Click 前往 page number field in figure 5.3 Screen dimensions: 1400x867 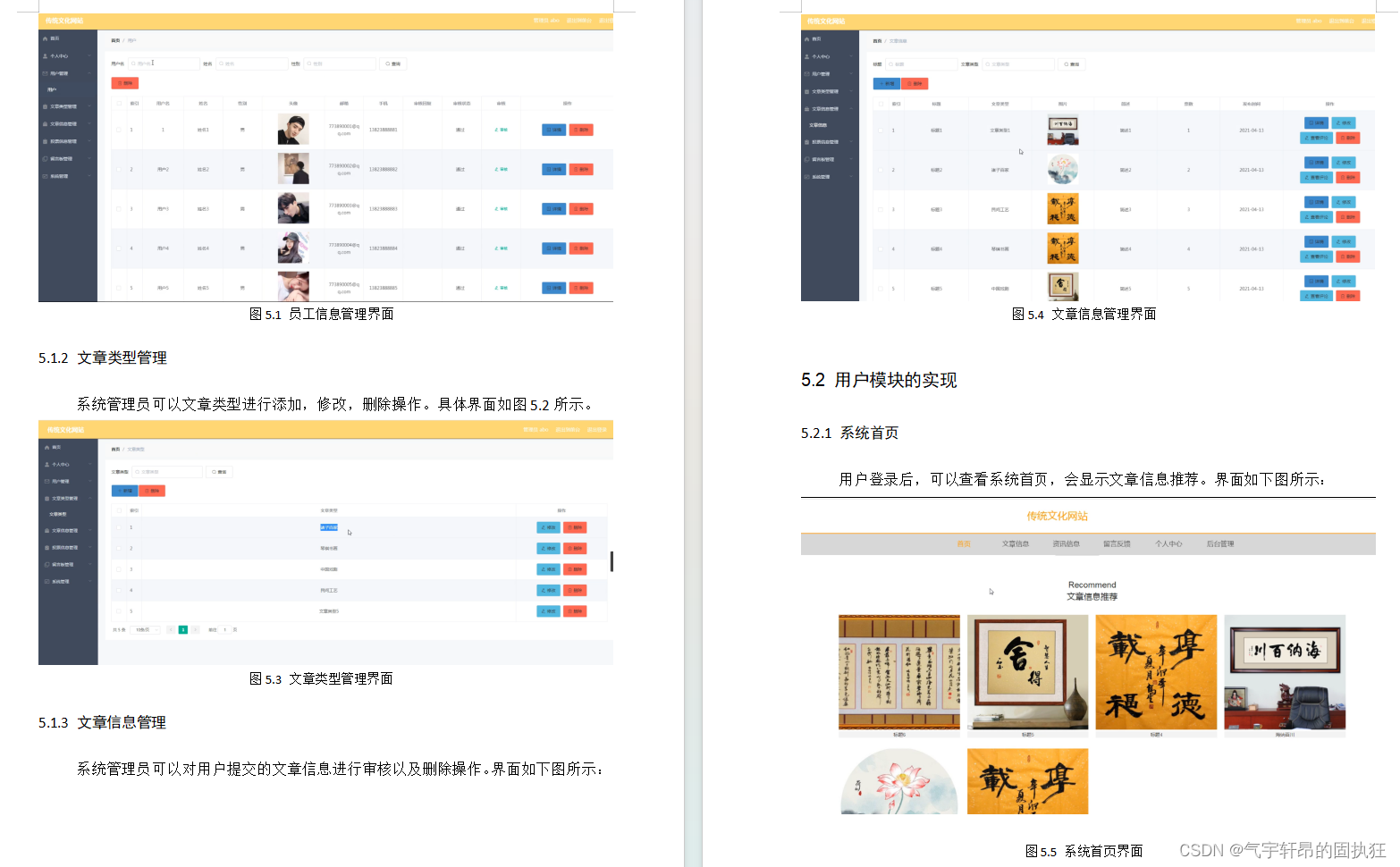click(225, 630)
